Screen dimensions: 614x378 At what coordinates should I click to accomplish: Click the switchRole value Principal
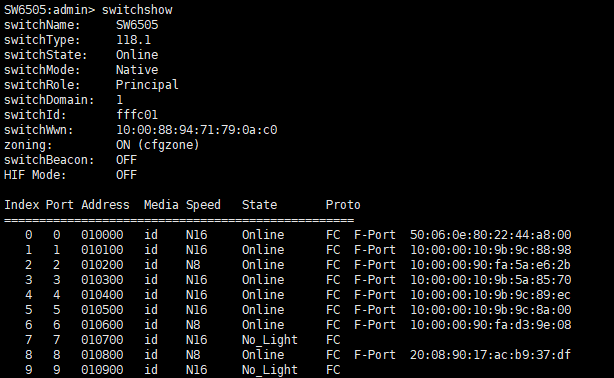point(147,85)
